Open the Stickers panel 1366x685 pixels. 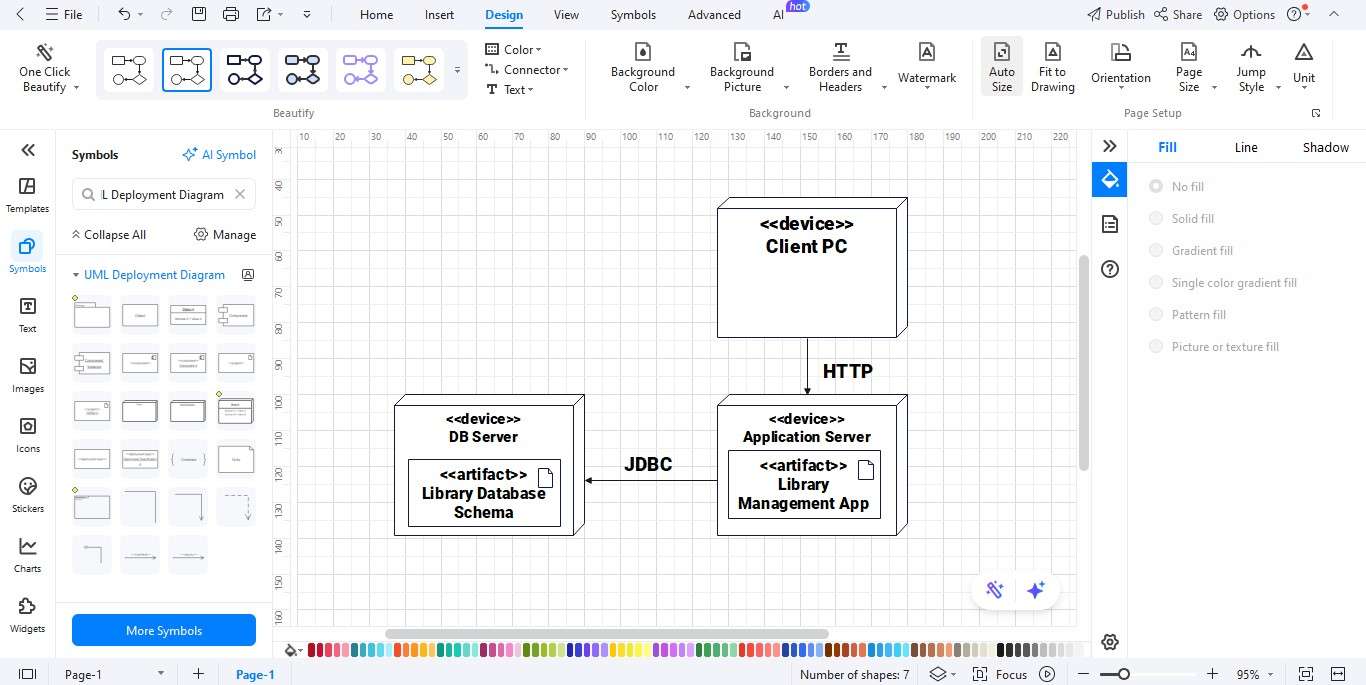27,495
